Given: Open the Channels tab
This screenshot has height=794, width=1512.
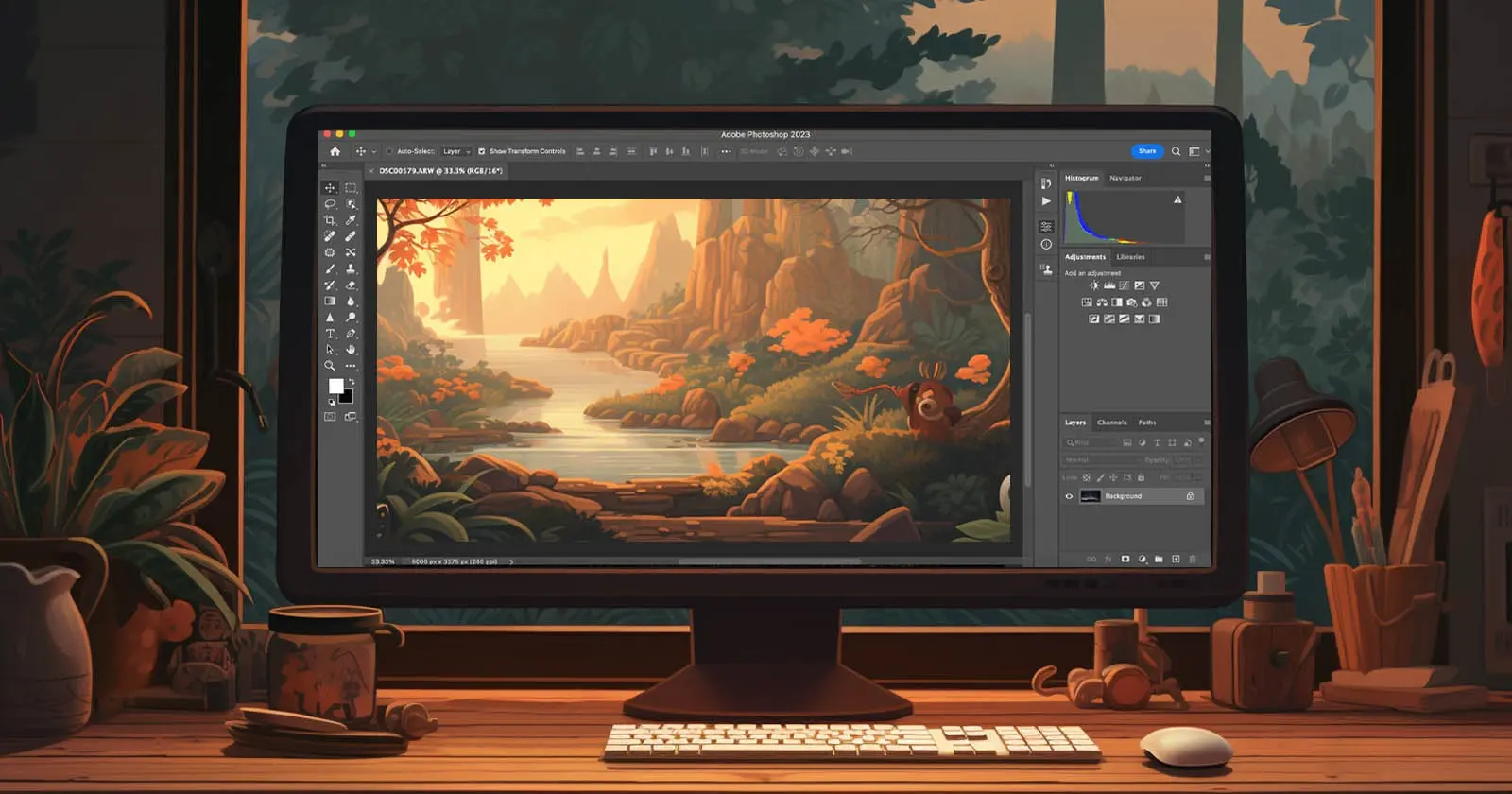Looking at the screenshot, I should click(x=1112, y=423).
